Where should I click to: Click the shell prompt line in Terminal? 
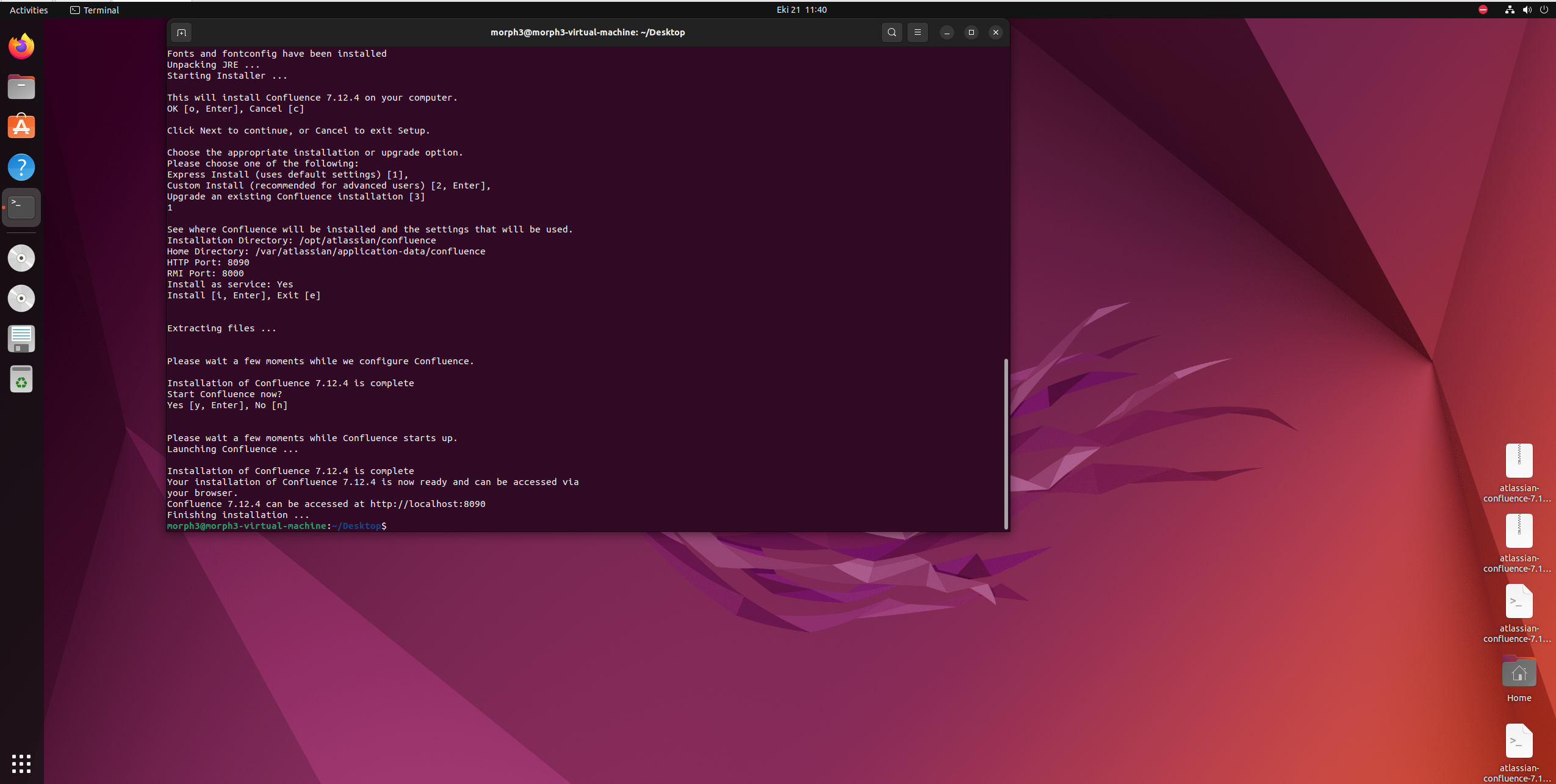276,526
